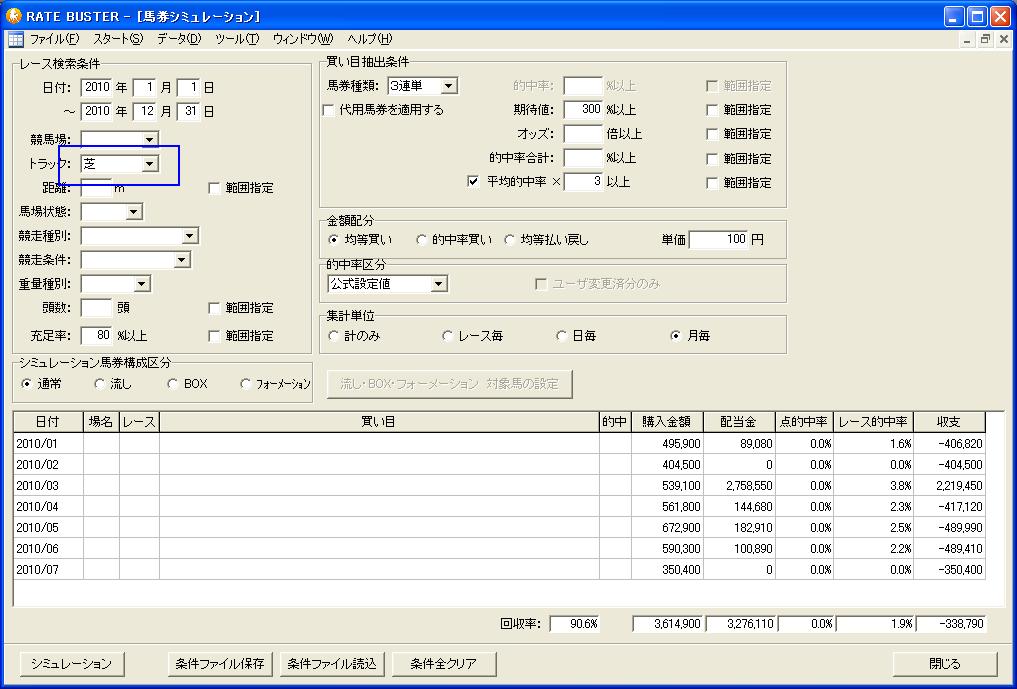Viewport: 1017px width, 689px height.
Task: Click the 条件ファイル読込 button
Action: tap(332, 664)
